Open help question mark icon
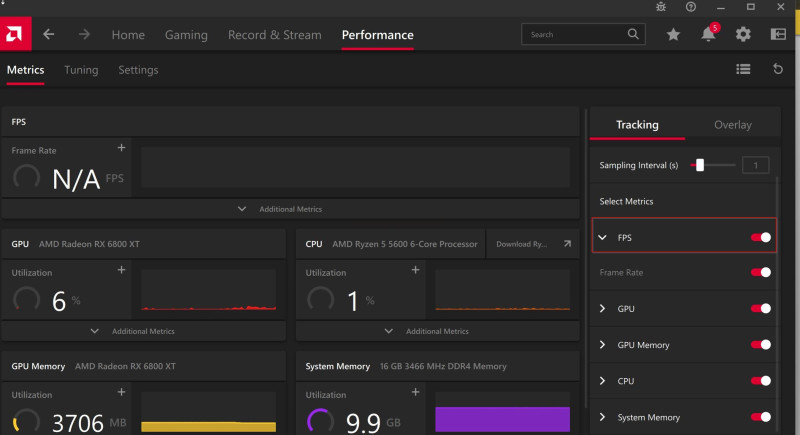 click(x=690, y=7)
